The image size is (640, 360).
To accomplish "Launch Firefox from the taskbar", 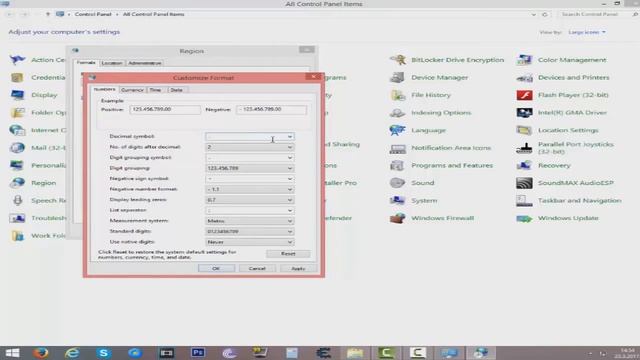I will (40, 353).
